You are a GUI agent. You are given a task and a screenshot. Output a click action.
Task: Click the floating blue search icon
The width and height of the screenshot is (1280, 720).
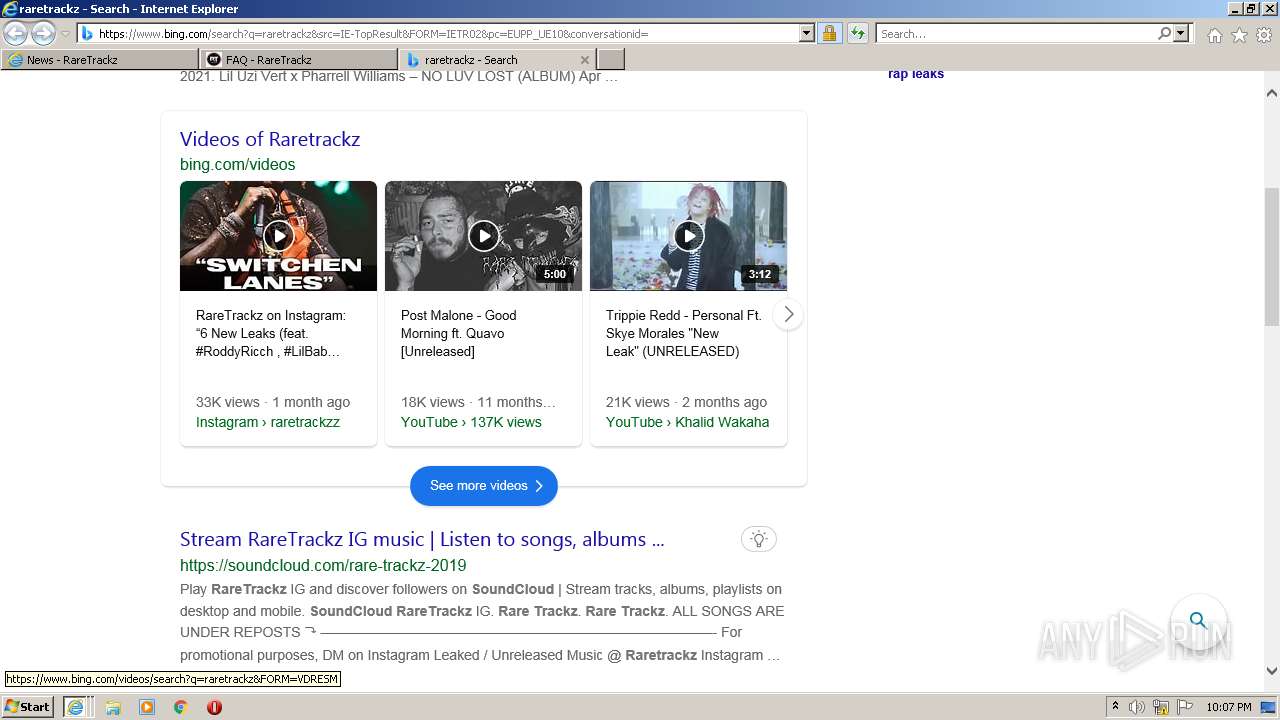click(1198, 620)
